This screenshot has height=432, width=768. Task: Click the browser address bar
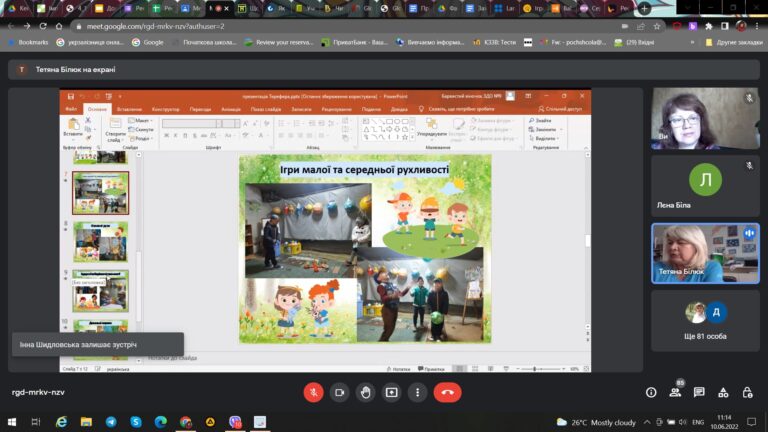(x=343, y=26)
